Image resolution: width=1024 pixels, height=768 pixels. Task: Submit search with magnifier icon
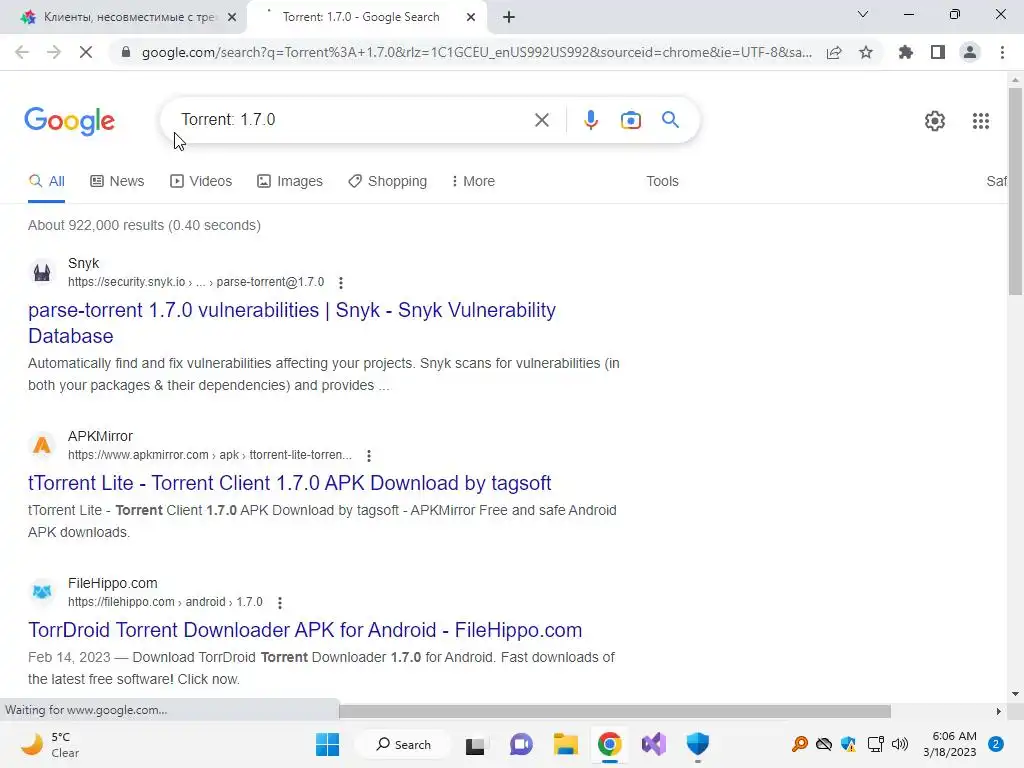[x=670, y=120]
